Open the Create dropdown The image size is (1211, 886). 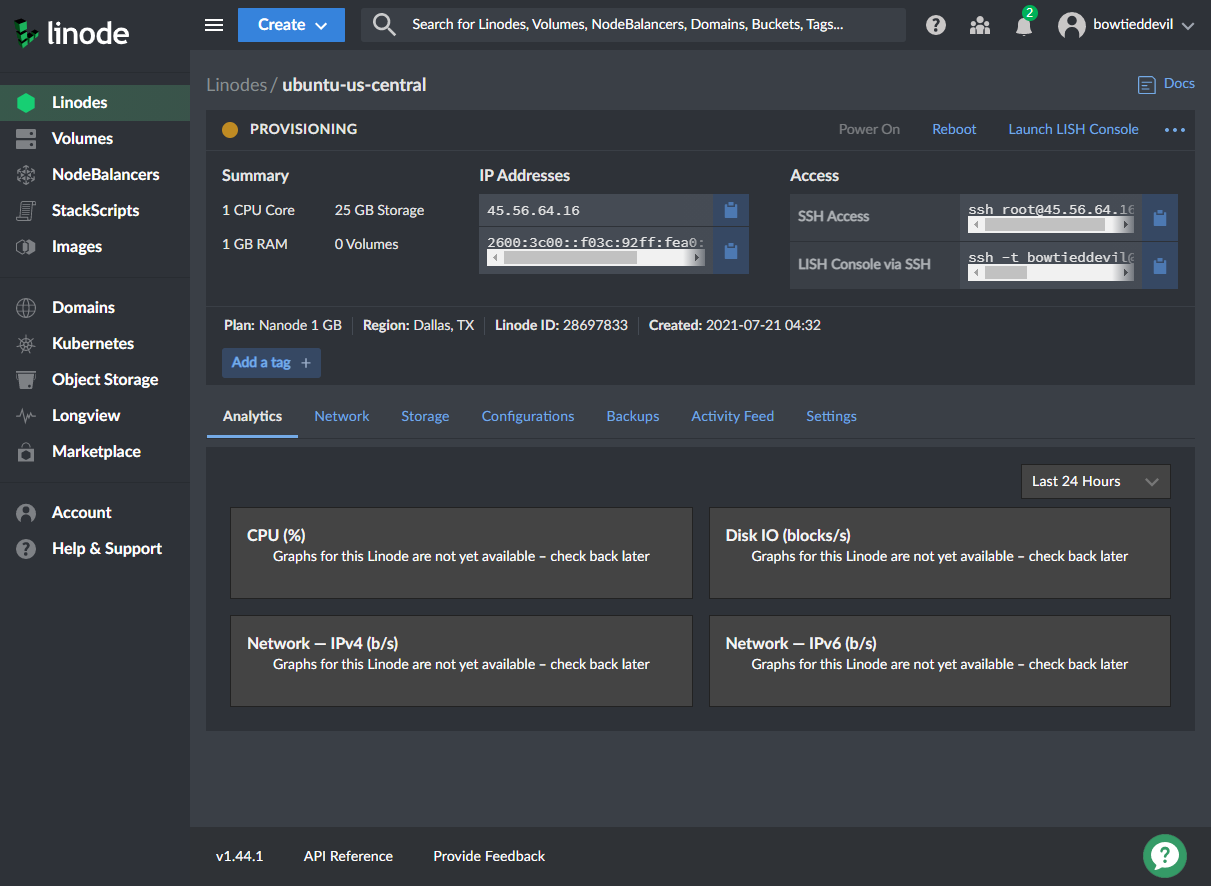[x=291, y=25]
